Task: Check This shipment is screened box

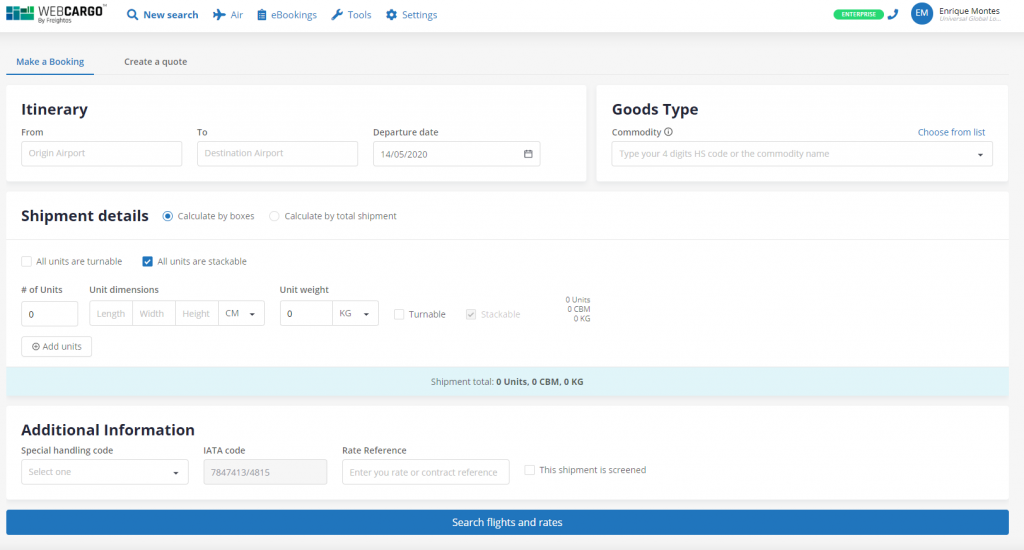Action: pos(530,470)
